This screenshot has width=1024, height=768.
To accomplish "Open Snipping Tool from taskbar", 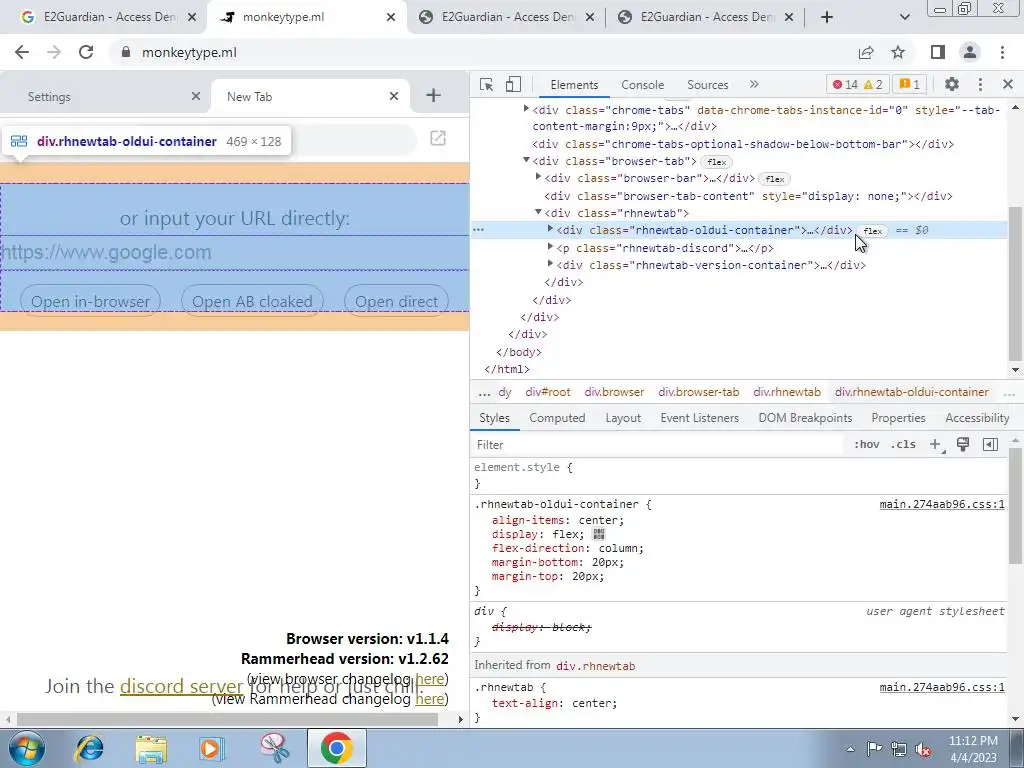I will [x=274, y=749].
